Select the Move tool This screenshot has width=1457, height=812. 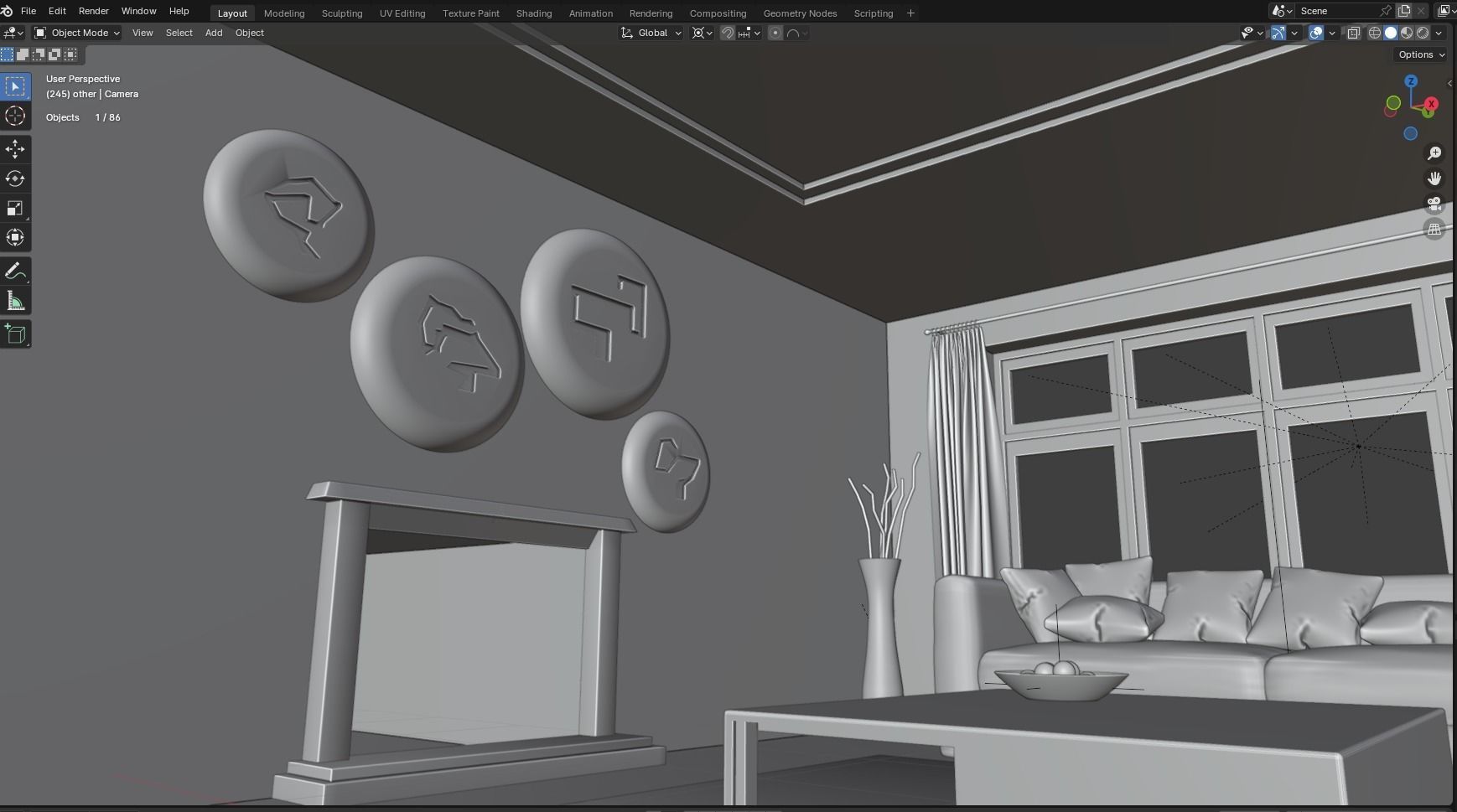(15, 149)
